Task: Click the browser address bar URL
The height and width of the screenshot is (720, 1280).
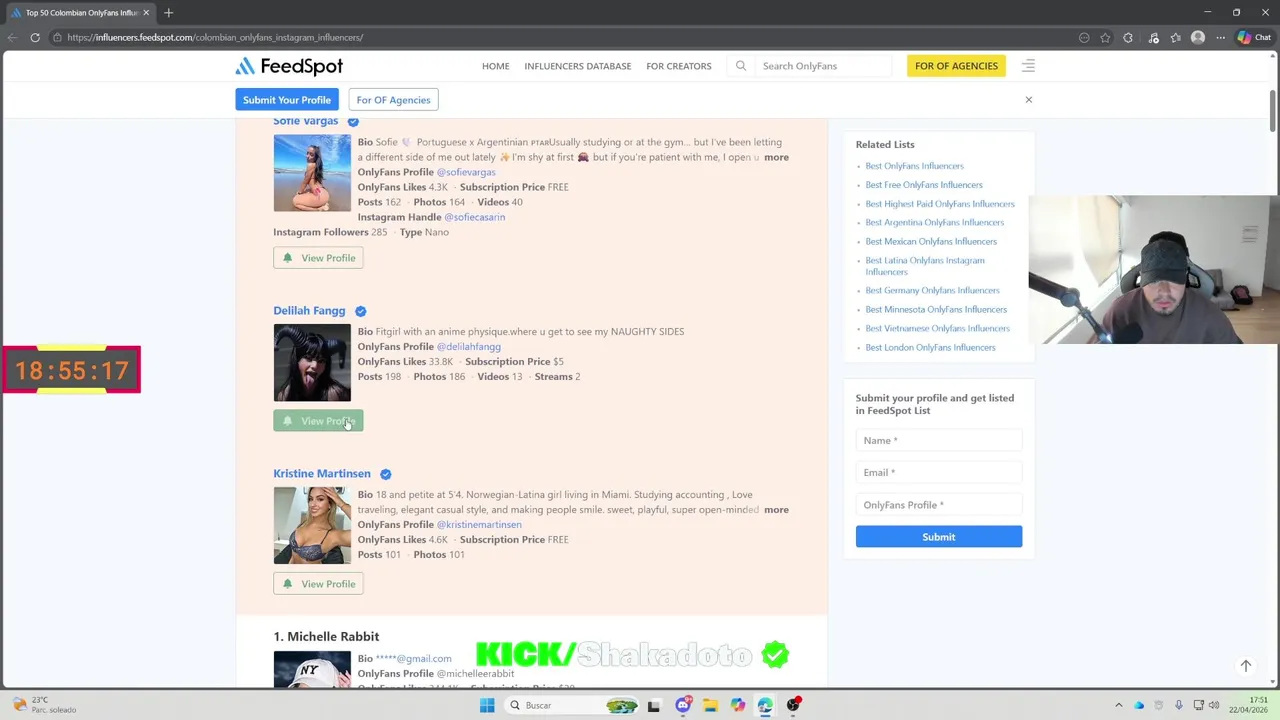Action: click(215, 38)
